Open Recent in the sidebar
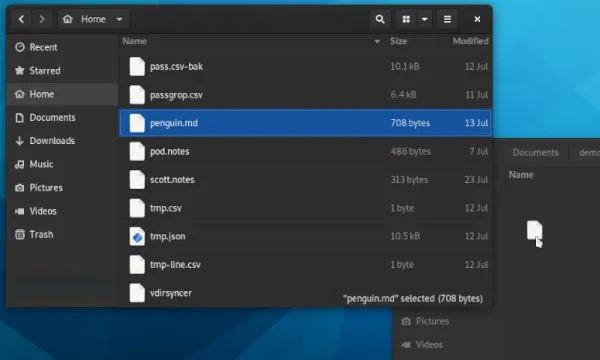This screenshot has height=360, width=600. 62,47
